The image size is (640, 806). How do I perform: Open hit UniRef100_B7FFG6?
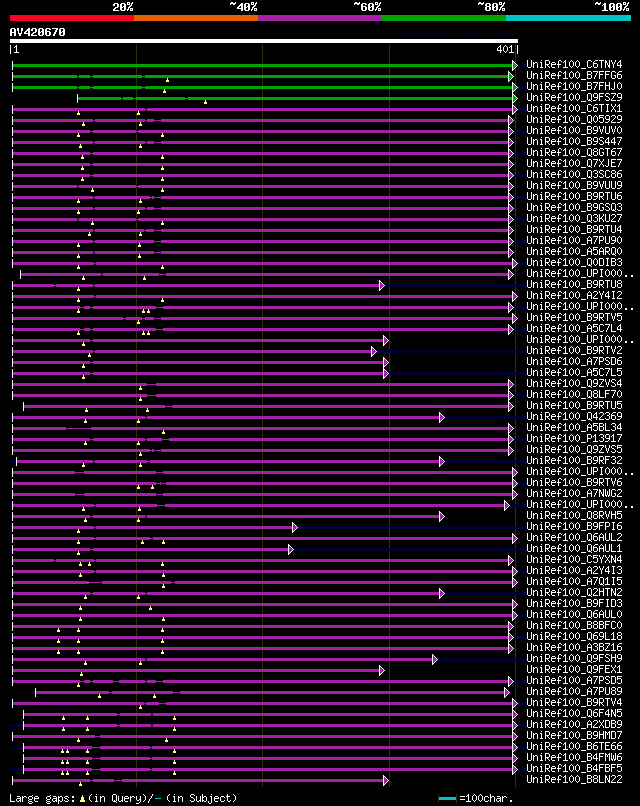click(574, 76)
